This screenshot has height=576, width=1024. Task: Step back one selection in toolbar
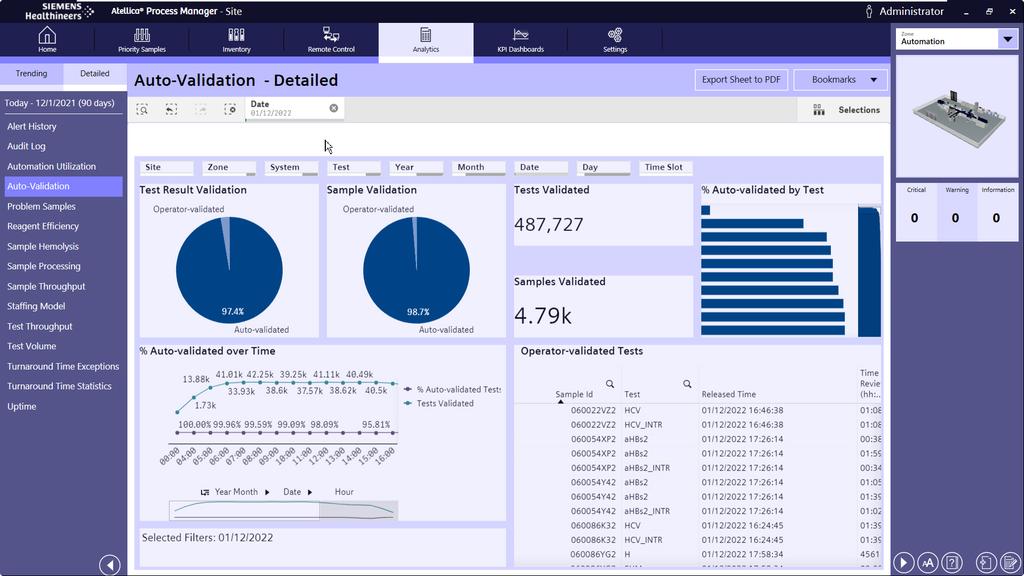[x=172, y=110]
